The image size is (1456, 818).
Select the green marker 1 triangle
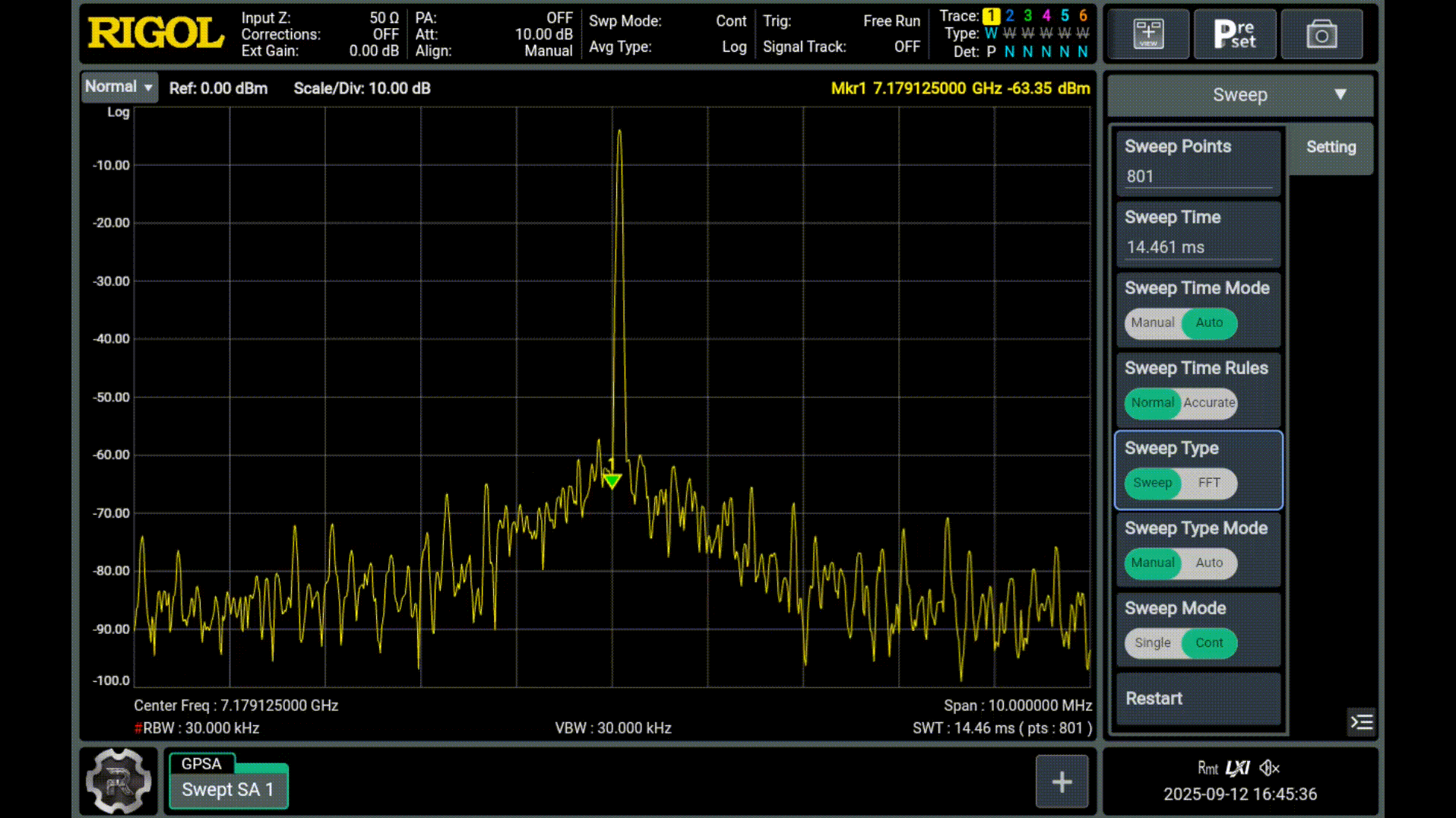(612, 480)
